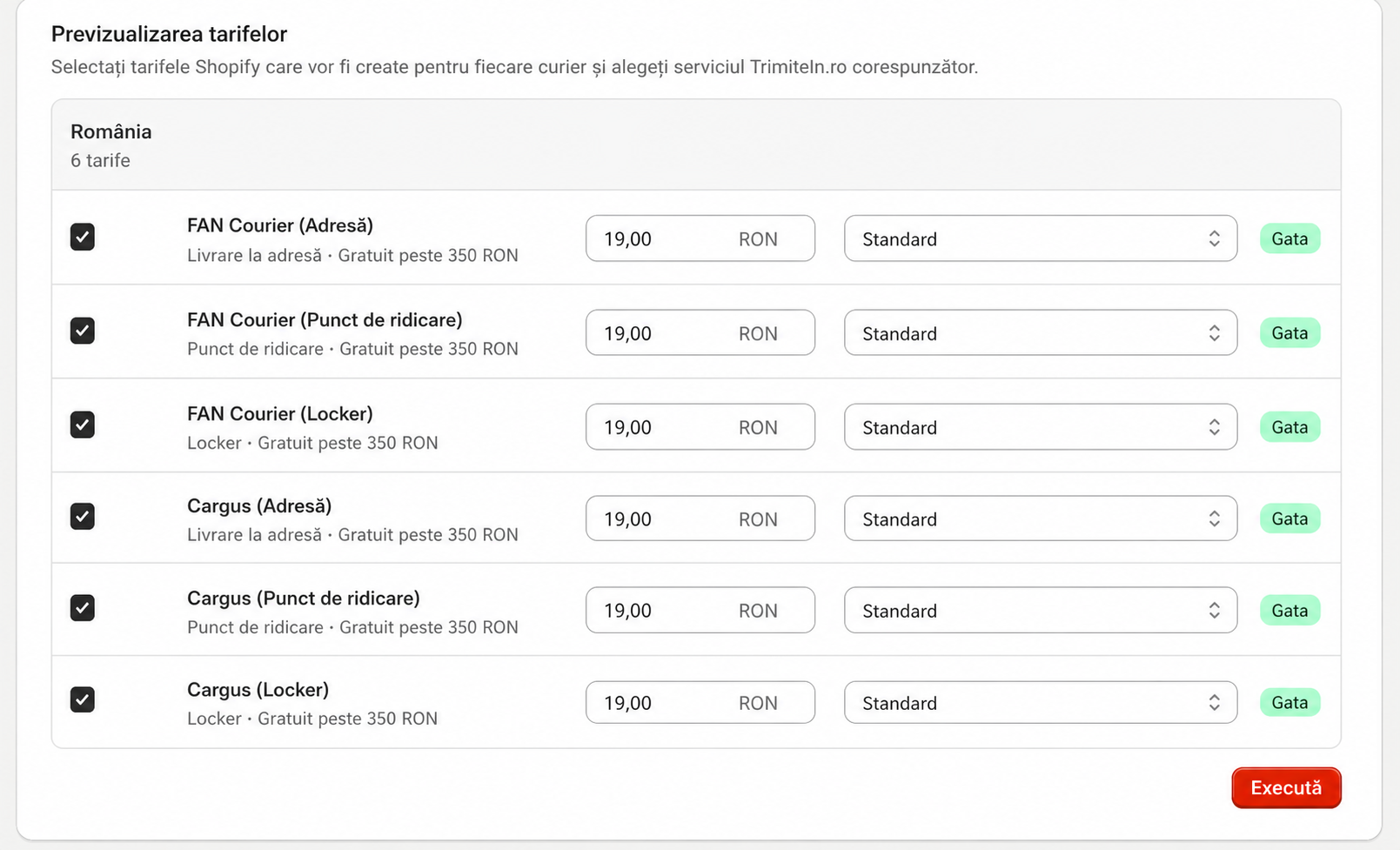Focus the price field for FAN Courier (Punct de ridicare)

tap(700, 332)
